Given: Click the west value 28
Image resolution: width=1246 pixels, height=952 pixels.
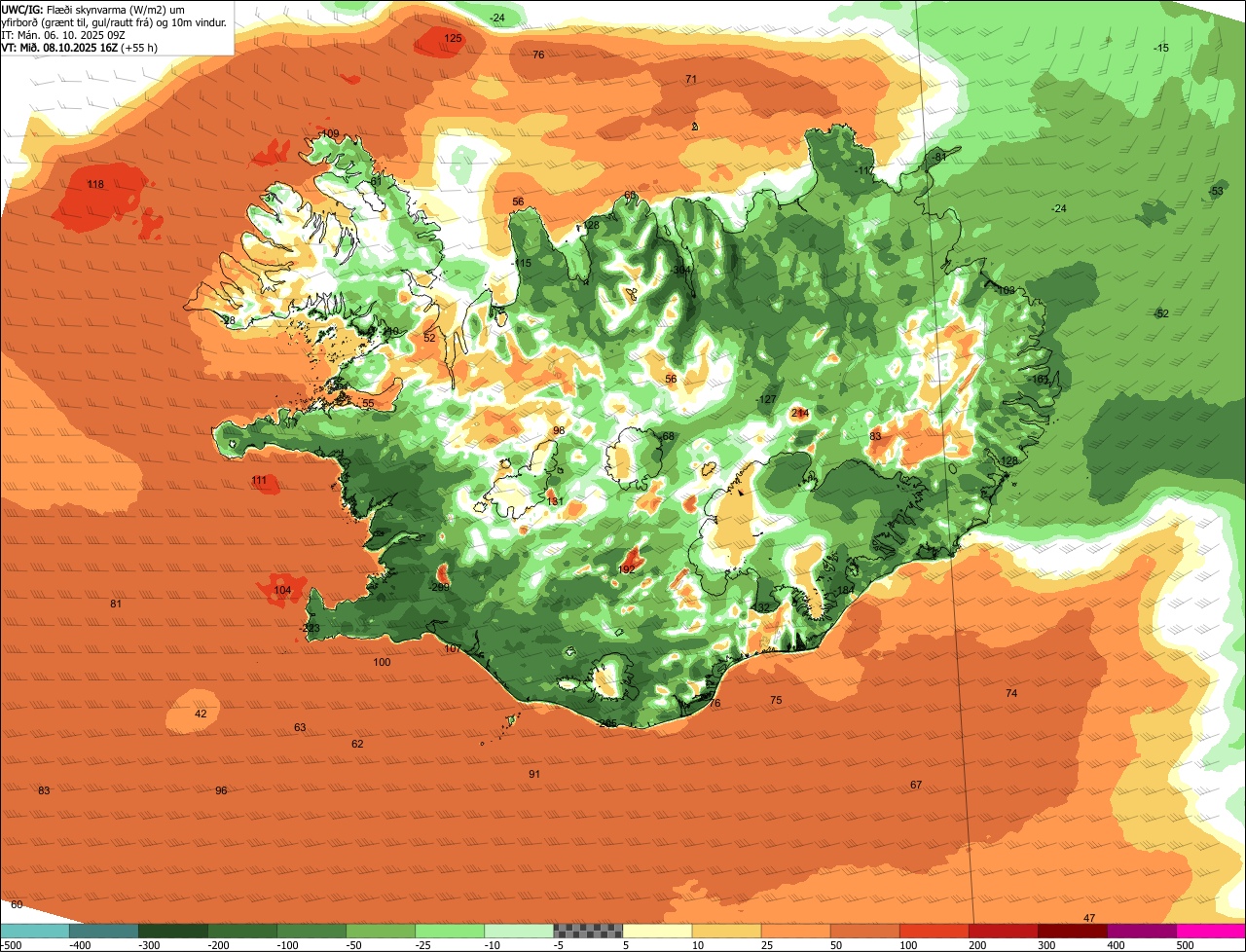Looking at the screenshot, I should [x=229, y=320].
